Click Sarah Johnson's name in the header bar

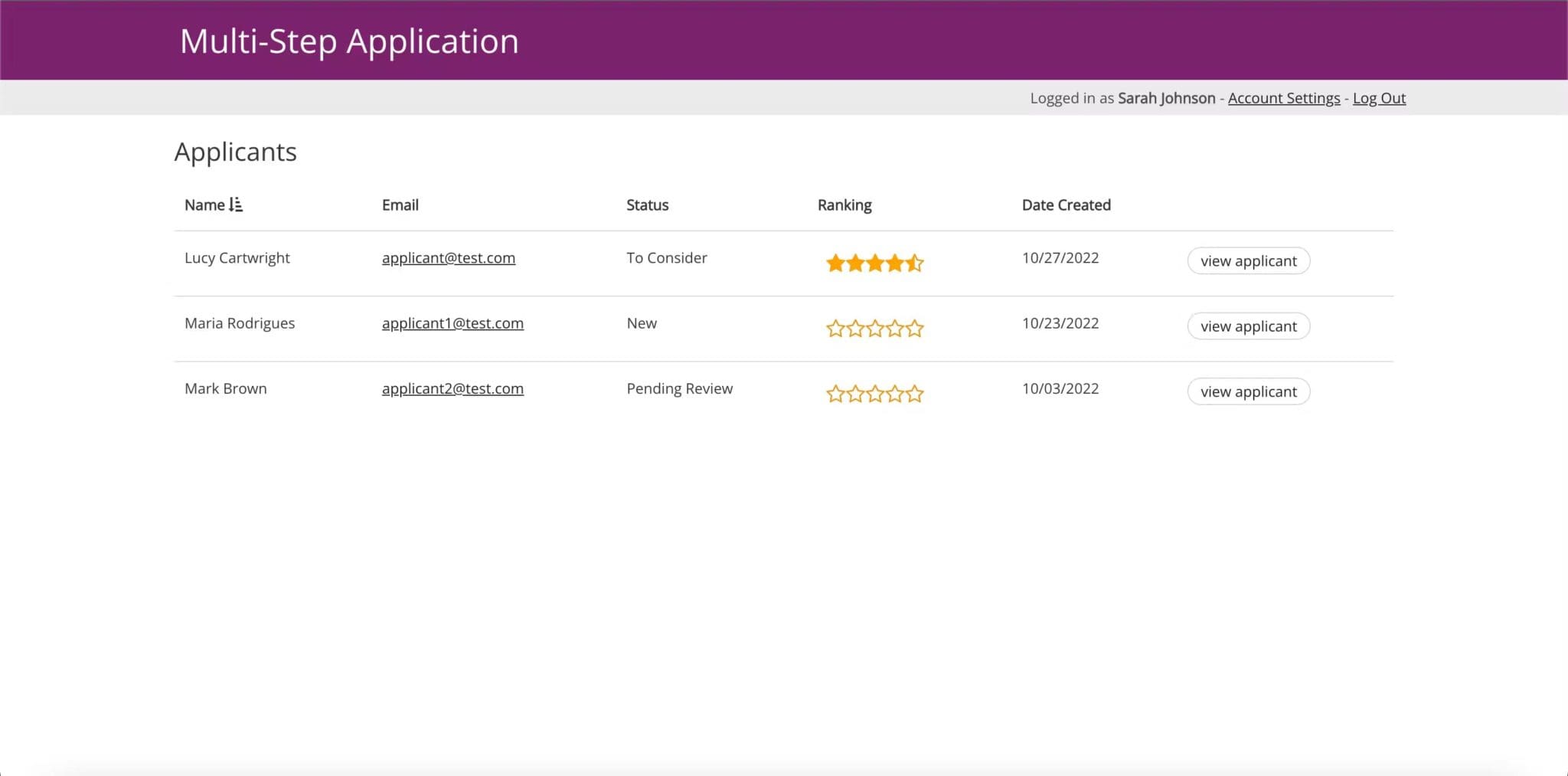click(1165, 98)
